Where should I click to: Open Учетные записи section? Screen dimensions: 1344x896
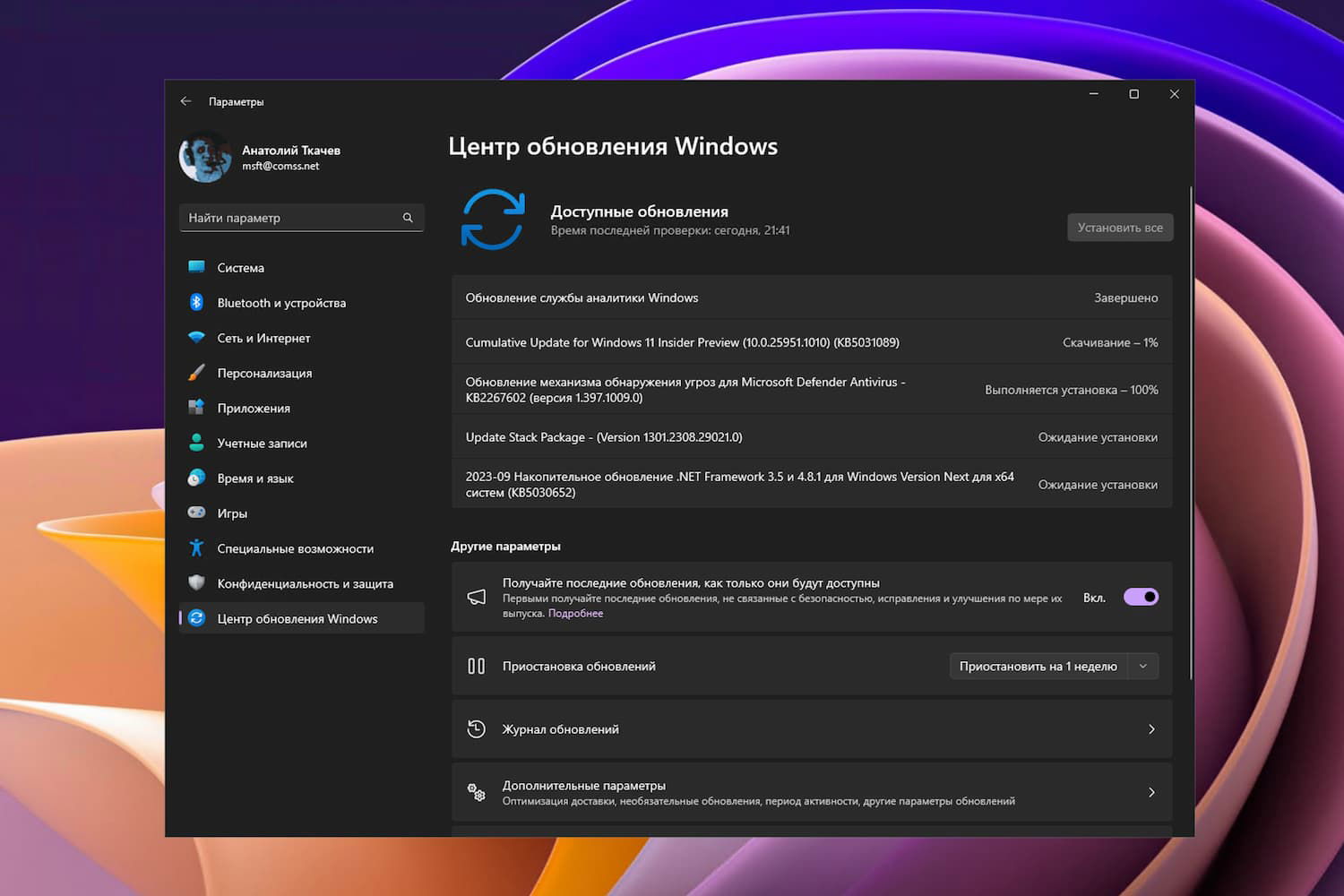click(x=301, y=443)
